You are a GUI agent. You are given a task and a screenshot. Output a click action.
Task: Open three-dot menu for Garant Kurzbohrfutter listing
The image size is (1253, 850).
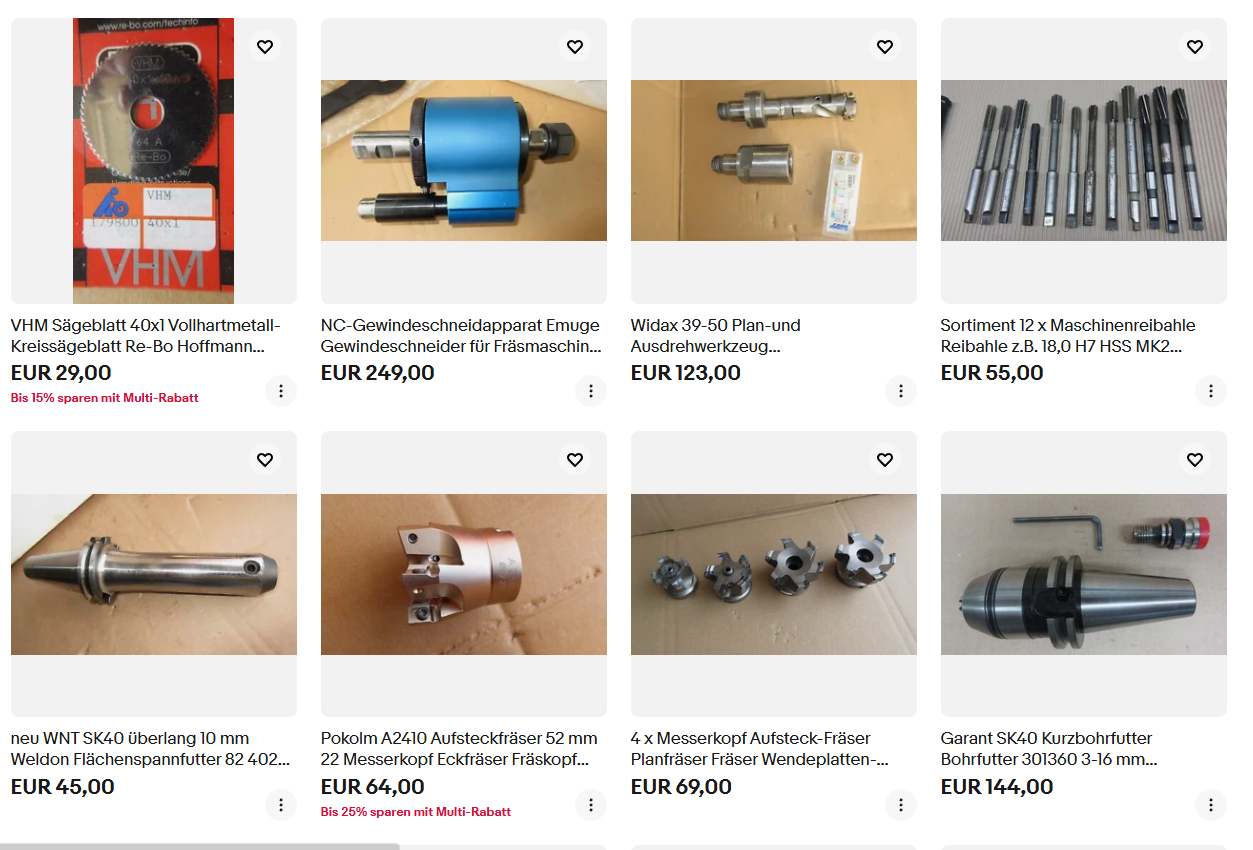tap(1211, 805)
